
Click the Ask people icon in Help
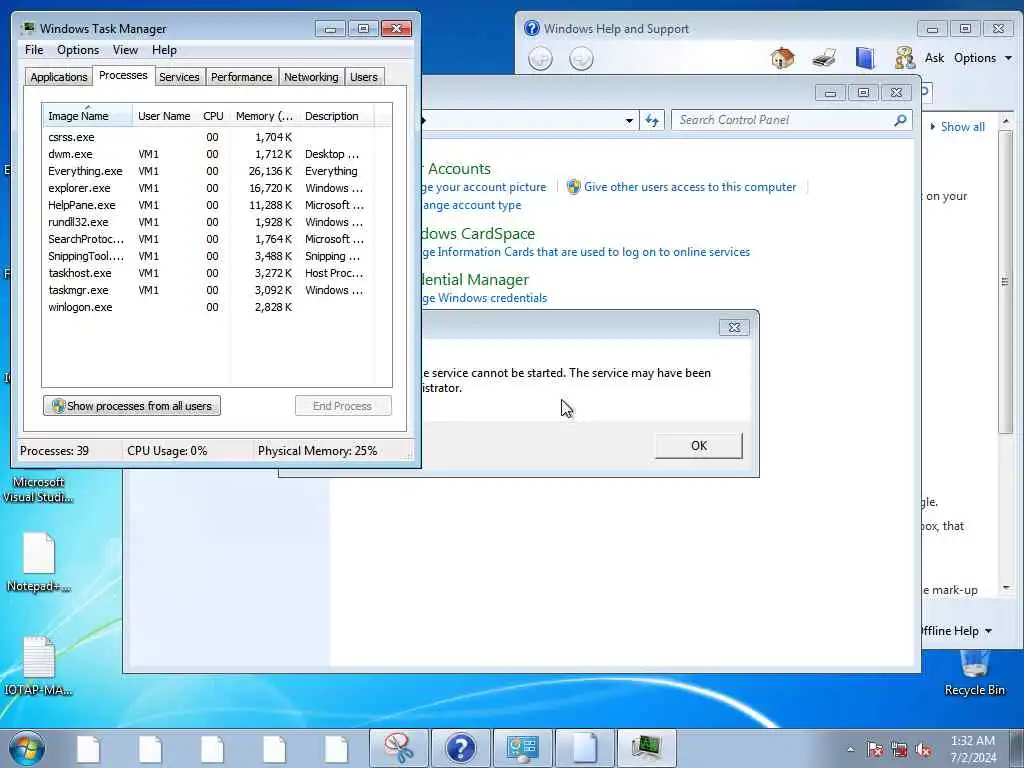point(904,58)
